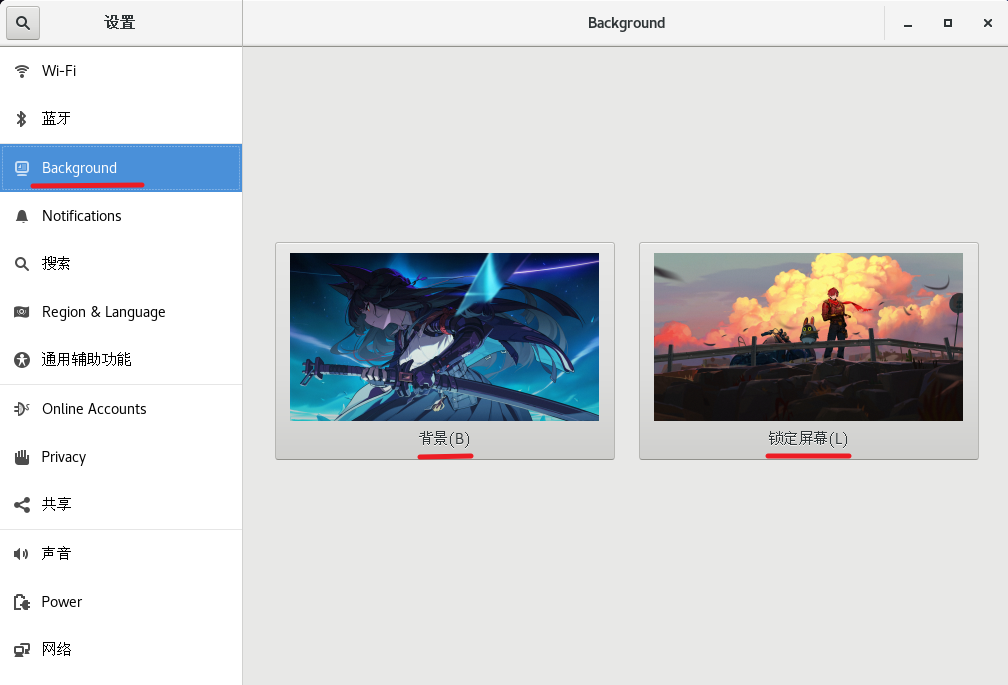1008x685 pixels.
Task: Click the magnifier icon beside 搜索
Action: click(22, 263)
